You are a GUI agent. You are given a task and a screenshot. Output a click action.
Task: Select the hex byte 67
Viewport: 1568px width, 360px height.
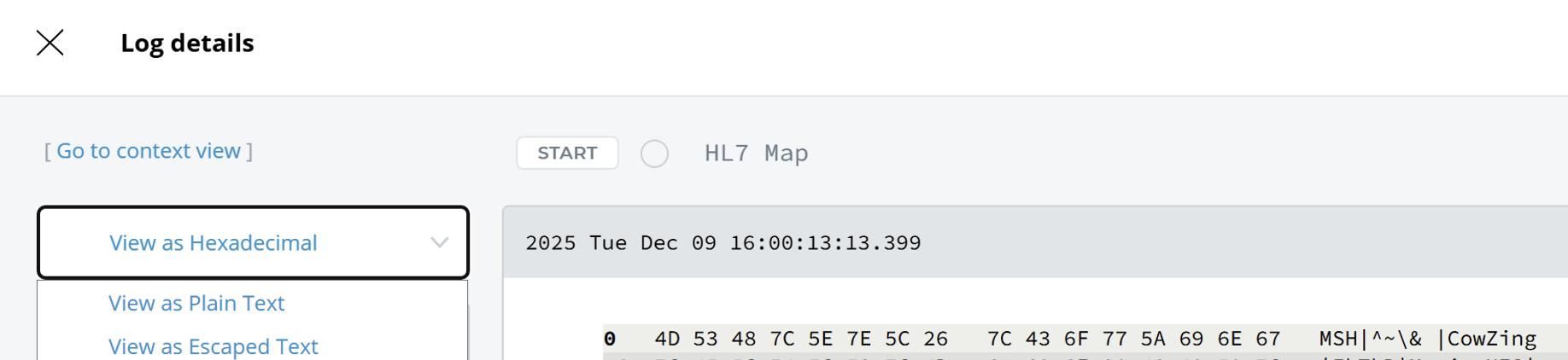(x=1267, y=339)
